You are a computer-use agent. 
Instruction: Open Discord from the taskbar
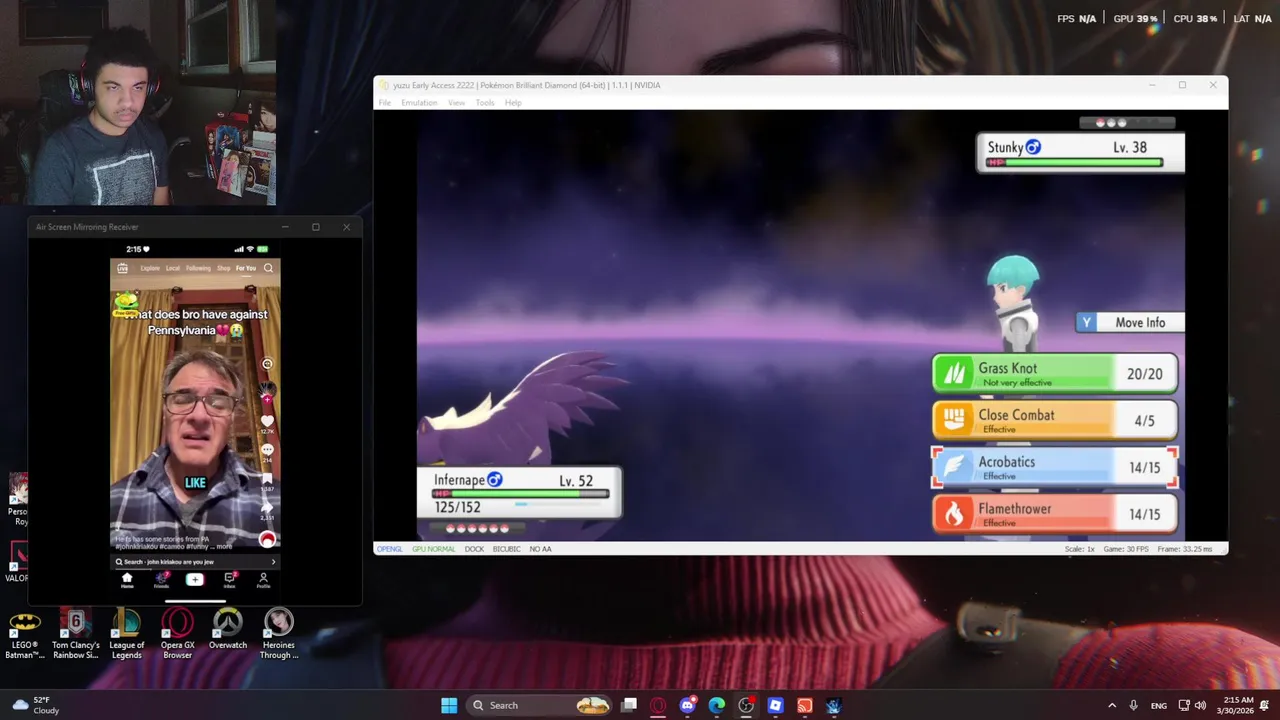687,706
